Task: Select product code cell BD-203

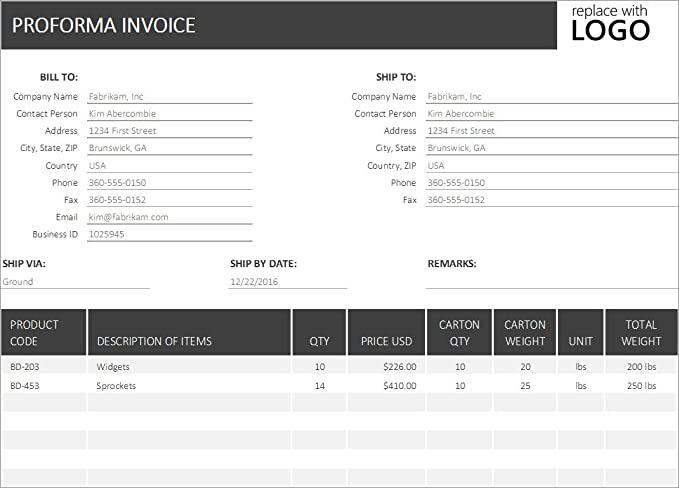Action: [44, 366]
